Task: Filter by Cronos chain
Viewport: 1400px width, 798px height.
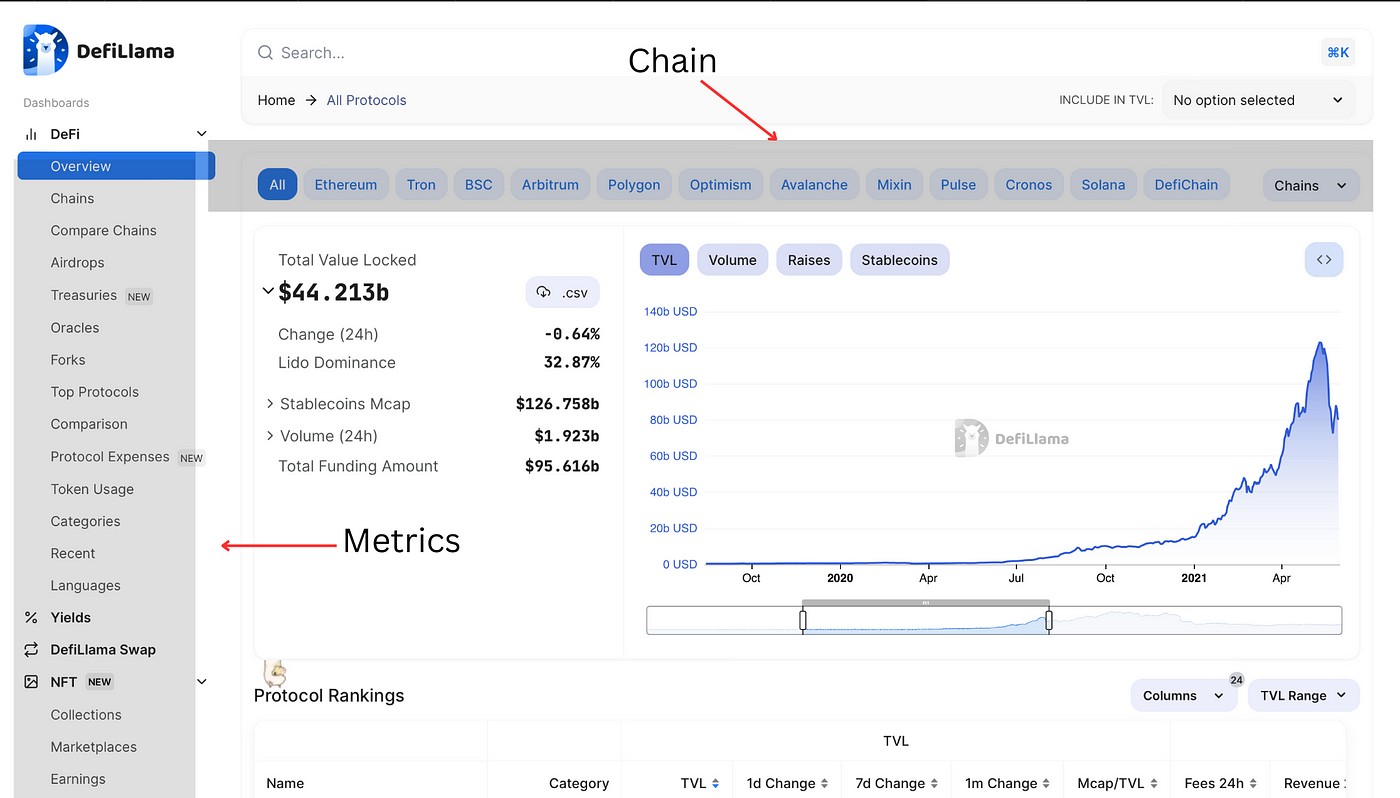Action: point(1029,184)
